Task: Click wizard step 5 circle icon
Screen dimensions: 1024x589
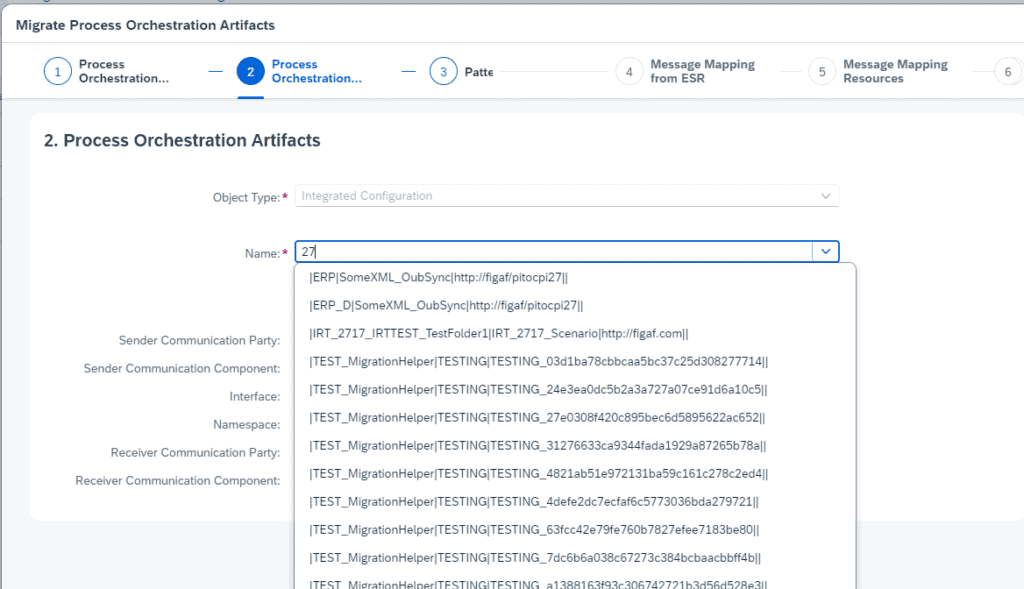Action: click(822, 72)
